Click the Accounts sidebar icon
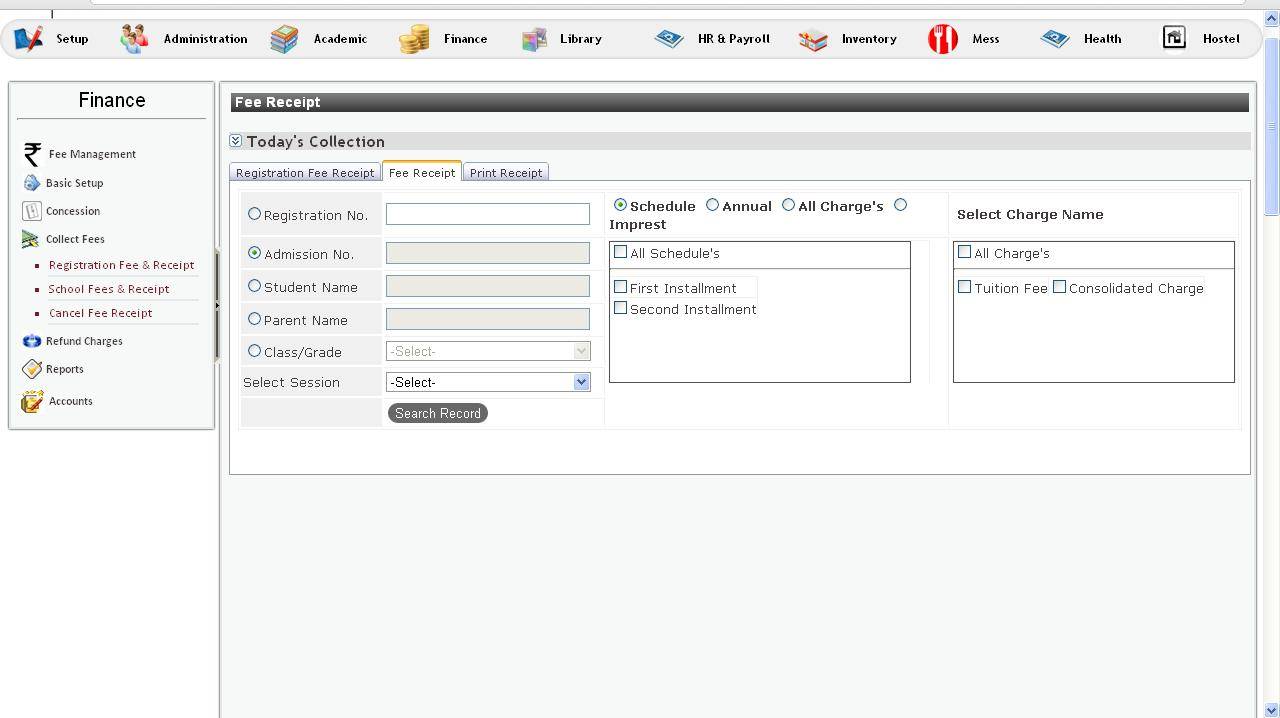Viewport: 1280px width, 718px height. (x=32, y=401)
